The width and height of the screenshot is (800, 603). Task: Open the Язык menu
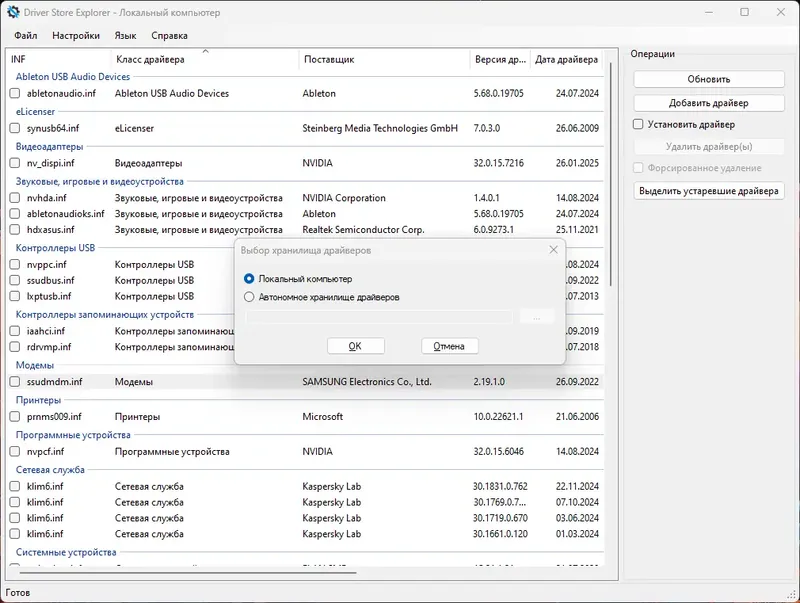[126, 36]
